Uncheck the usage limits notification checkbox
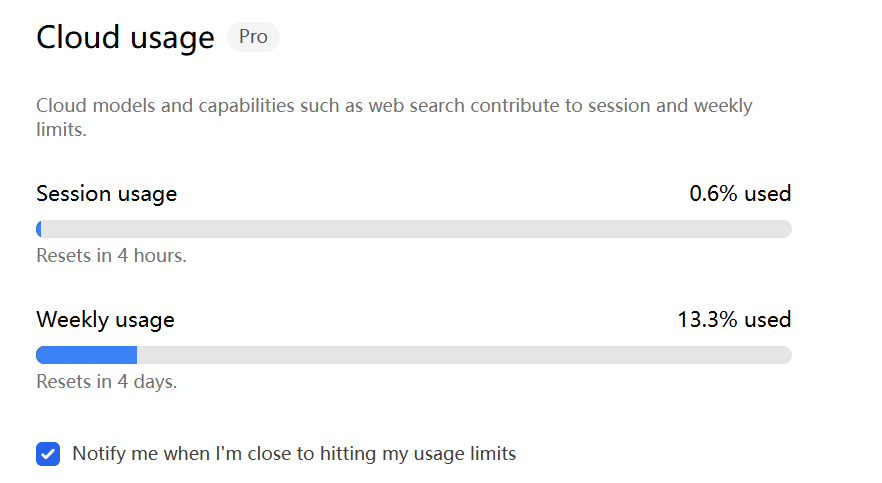Viewport: 882px width, 483px height. point(48,454)
